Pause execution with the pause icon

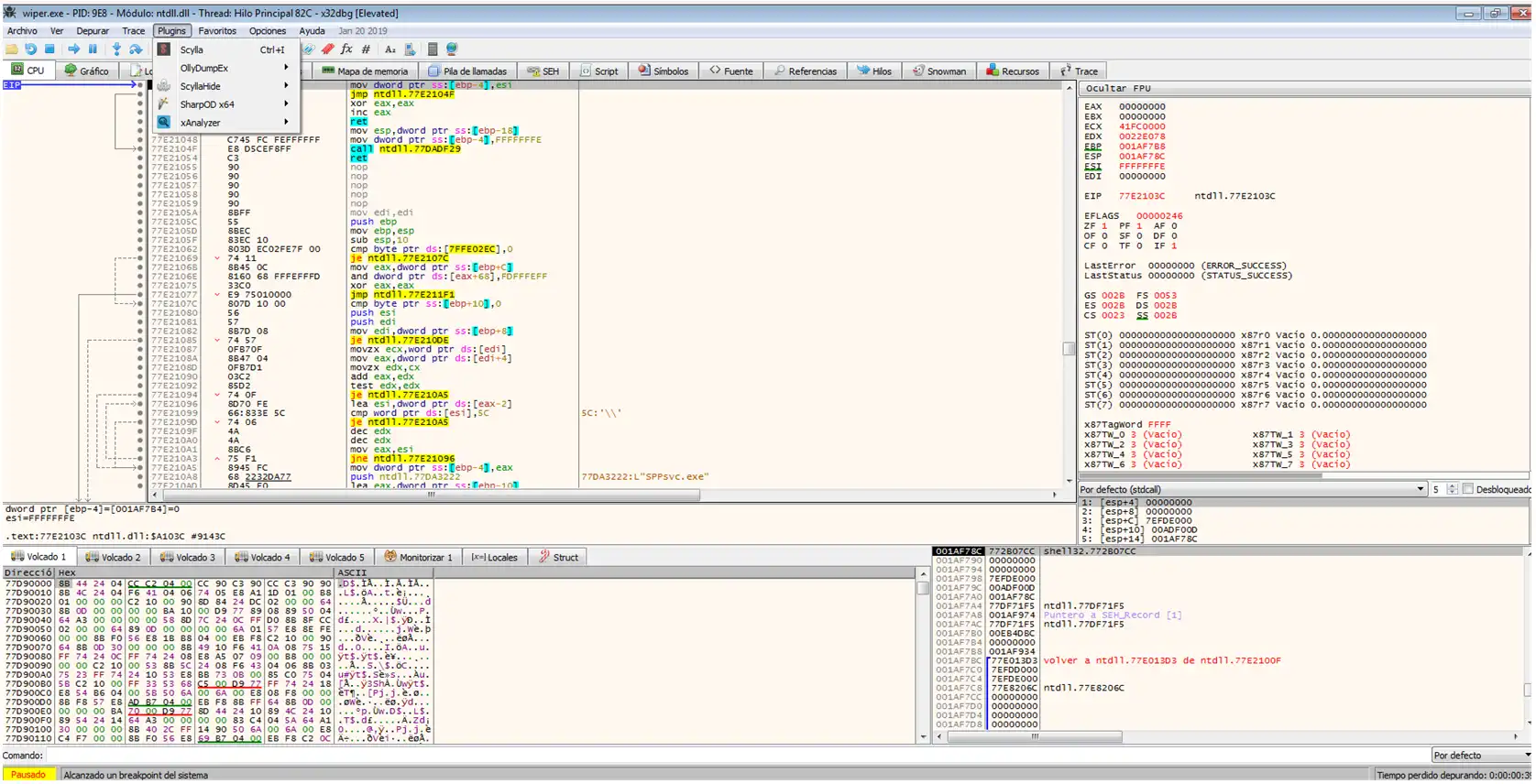93,49
